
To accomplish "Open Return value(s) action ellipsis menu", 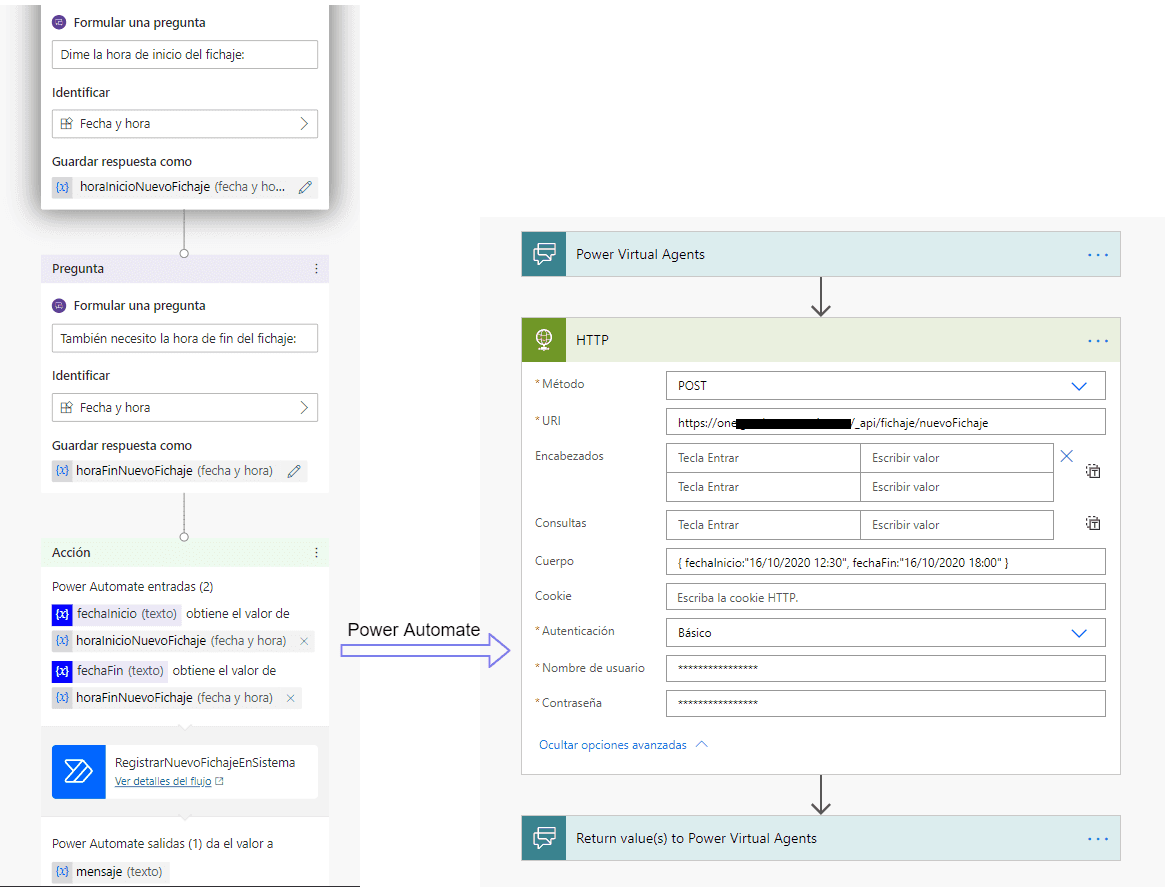I will (1098, 839).
